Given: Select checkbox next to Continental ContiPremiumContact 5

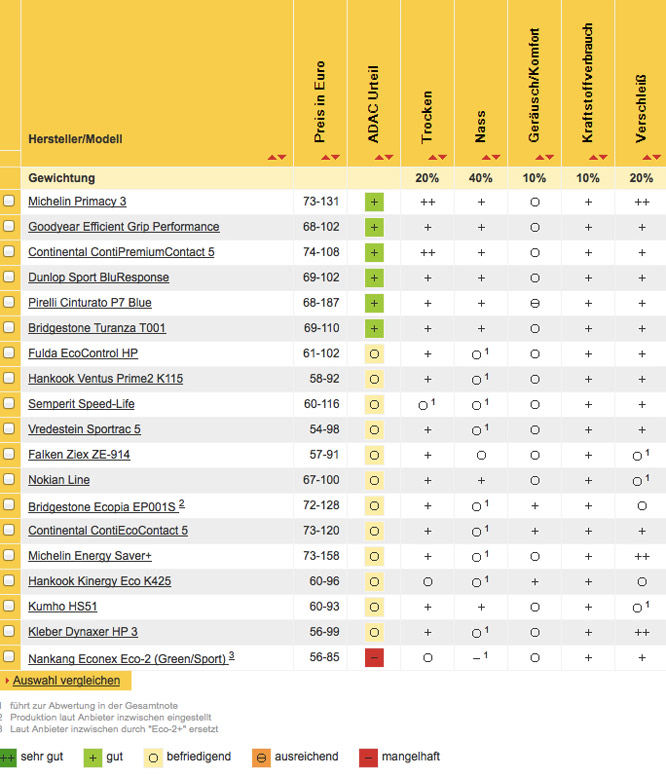Looking at the screenshot, I should click(x=9, y=251).
